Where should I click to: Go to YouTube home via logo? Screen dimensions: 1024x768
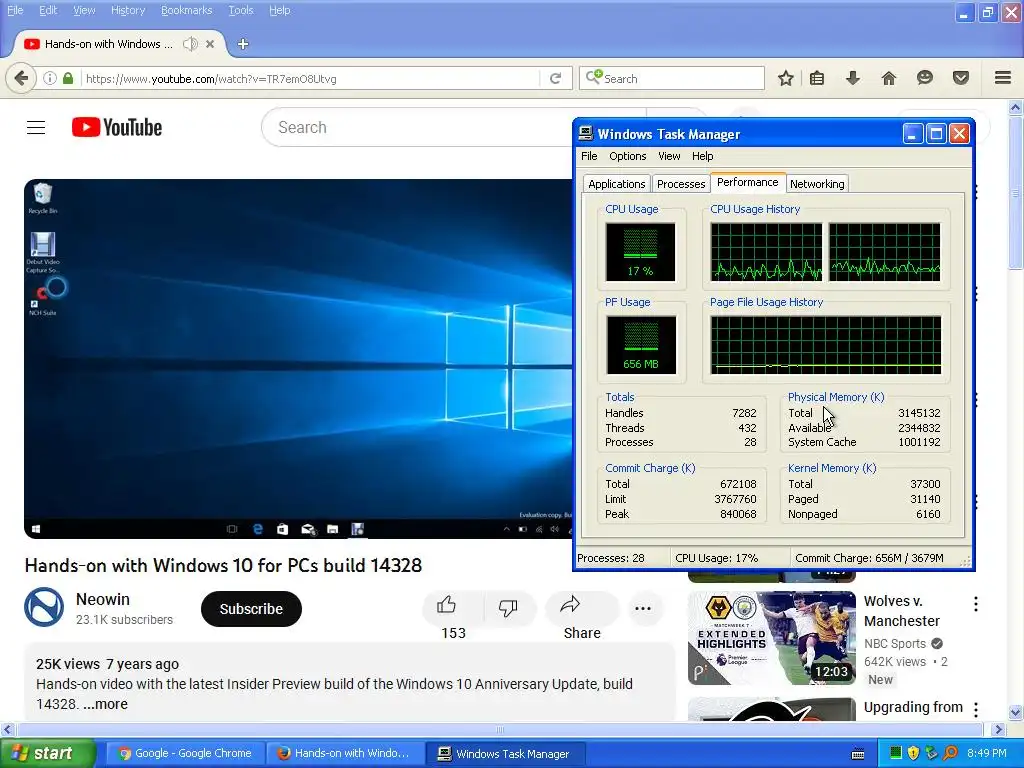(x=117, y=127)
